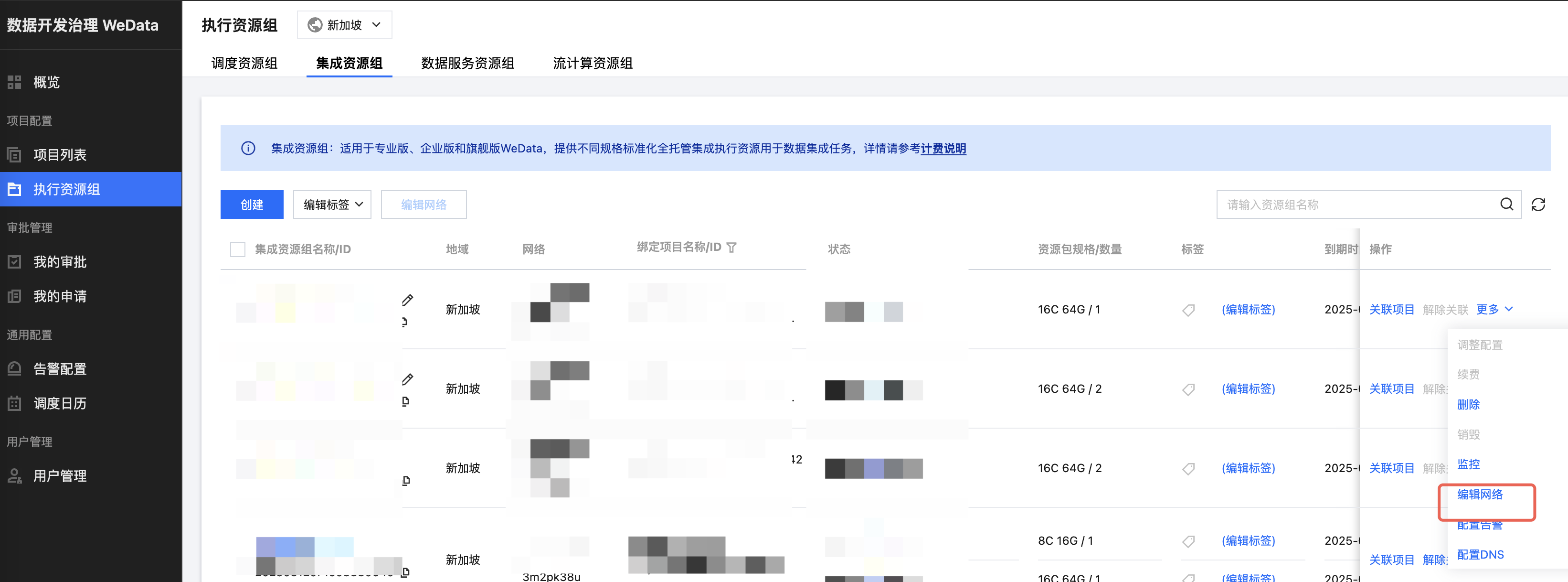Expand 编辑标签 dropdown button
Viewport: 1568px width, 582px height.
(x=332, y=204)
